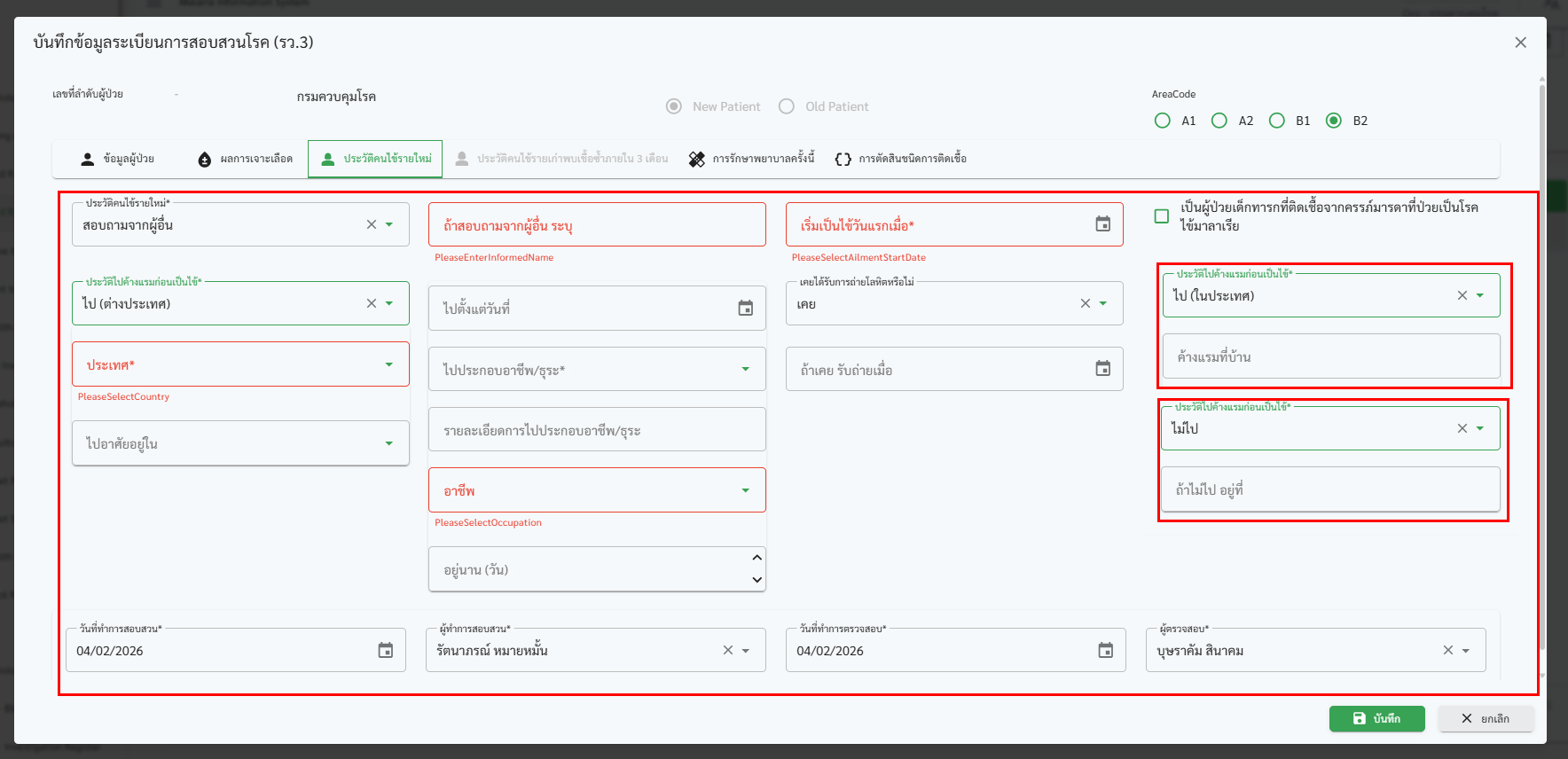Clear the สอบถามจากผู้อื่น selection

coord(372,225)
